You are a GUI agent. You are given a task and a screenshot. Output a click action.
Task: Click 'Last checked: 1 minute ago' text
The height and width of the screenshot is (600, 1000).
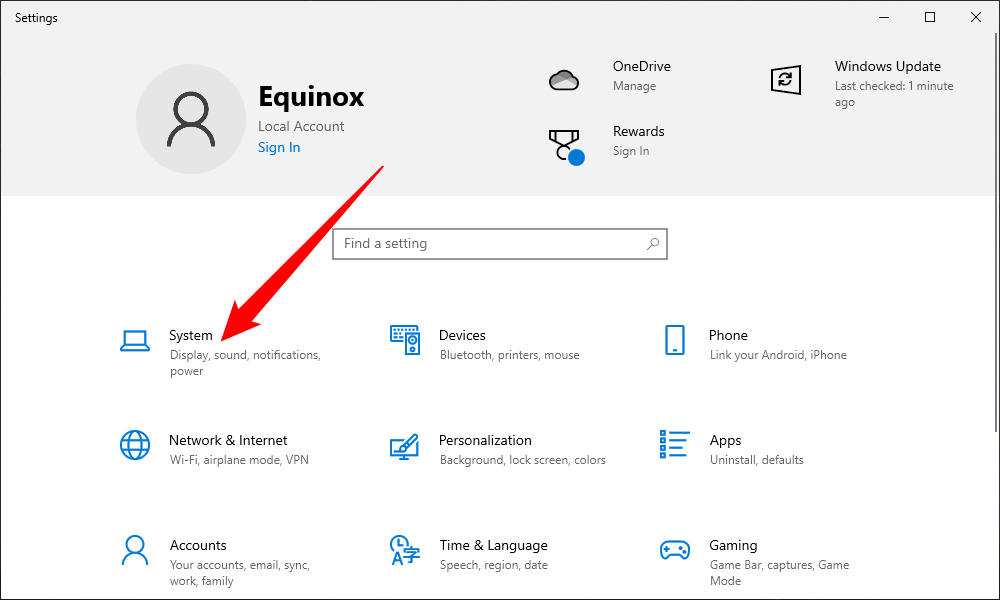(894, 94)
